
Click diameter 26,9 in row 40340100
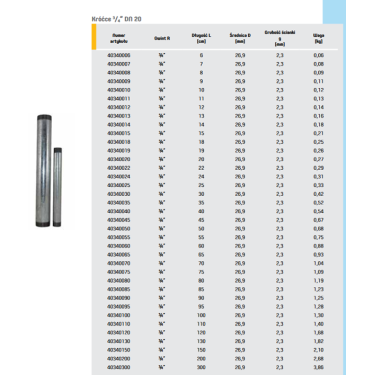tap(240, 315)
